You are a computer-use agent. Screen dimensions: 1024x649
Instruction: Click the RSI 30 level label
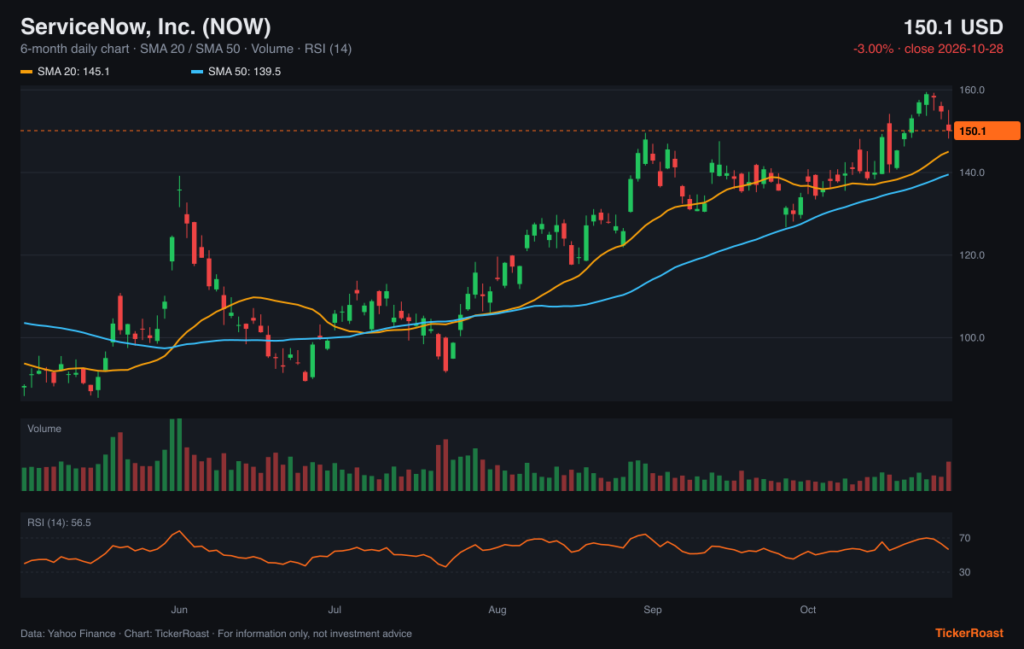coord(965,573)
